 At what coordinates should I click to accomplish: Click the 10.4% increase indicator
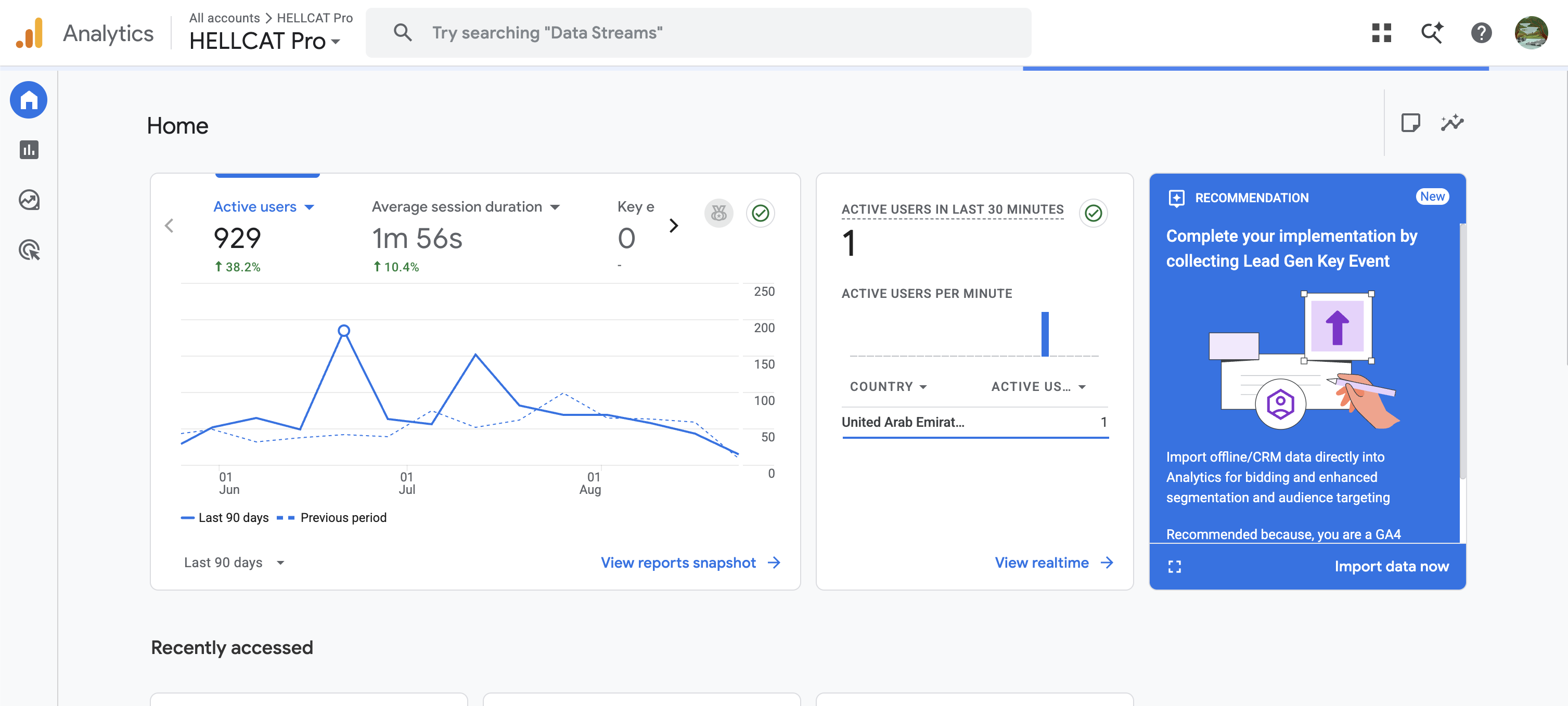[x=396, y=267]
